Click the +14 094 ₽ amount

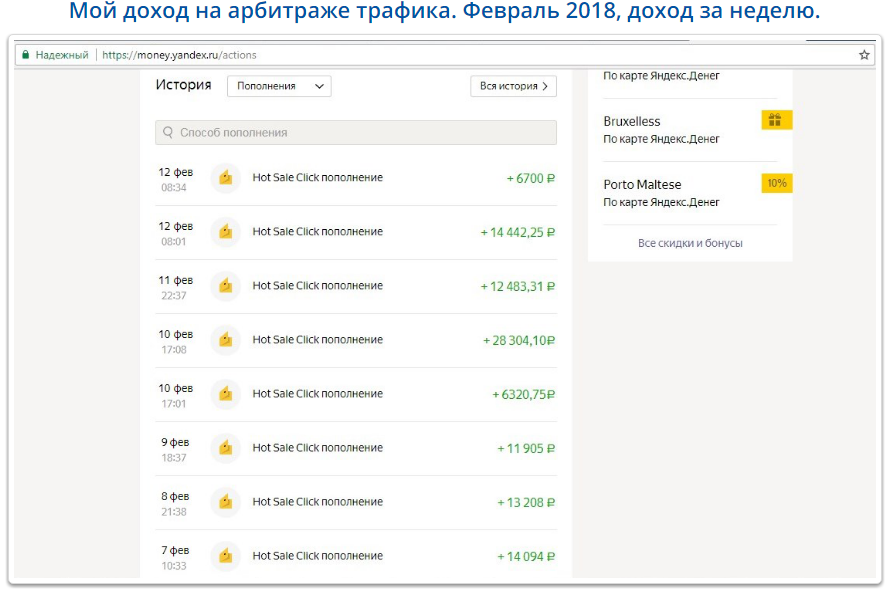[x=526, y=556]
